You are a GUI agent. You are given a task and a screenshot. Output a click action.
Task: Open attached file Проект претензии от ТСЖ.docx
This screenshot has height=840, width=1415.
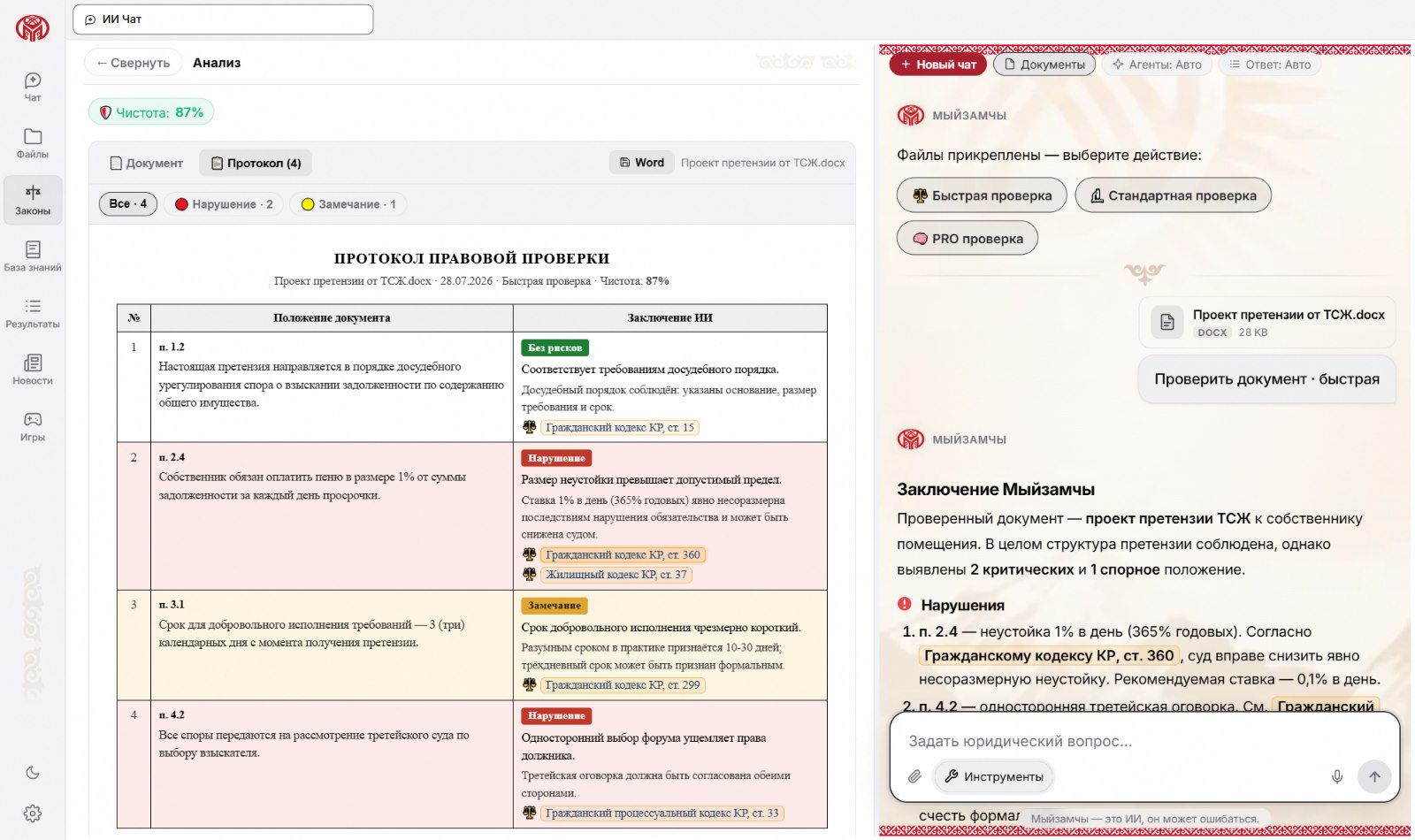1266,323
